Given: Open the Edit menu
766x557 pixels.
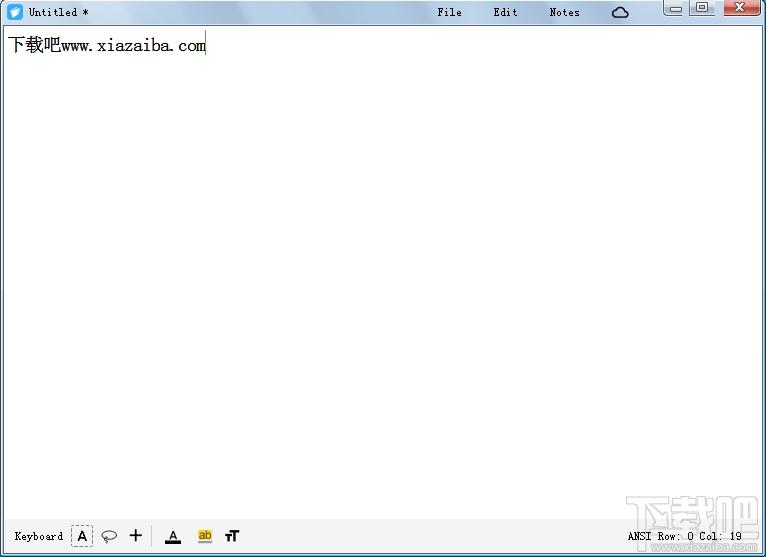Looking at the screenshot, I should point(505,12).
